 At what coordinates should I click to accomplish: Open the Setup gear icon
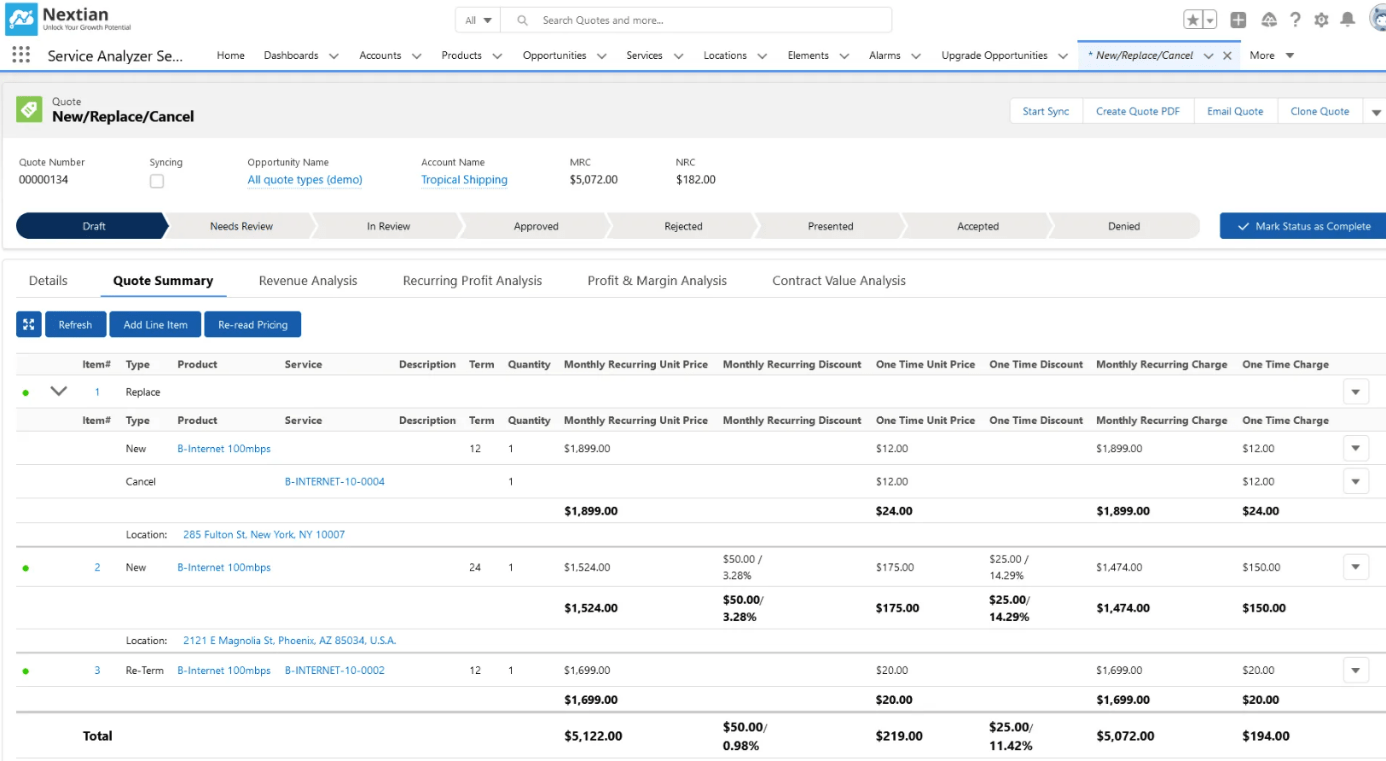1321,20
